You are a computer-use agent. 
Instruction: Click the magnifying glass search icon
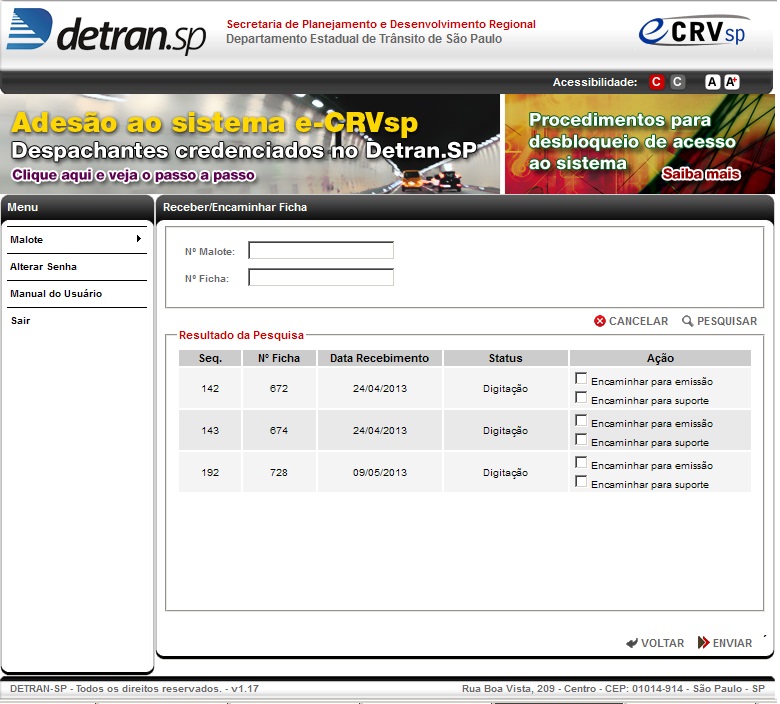click(x=687, y=321)
